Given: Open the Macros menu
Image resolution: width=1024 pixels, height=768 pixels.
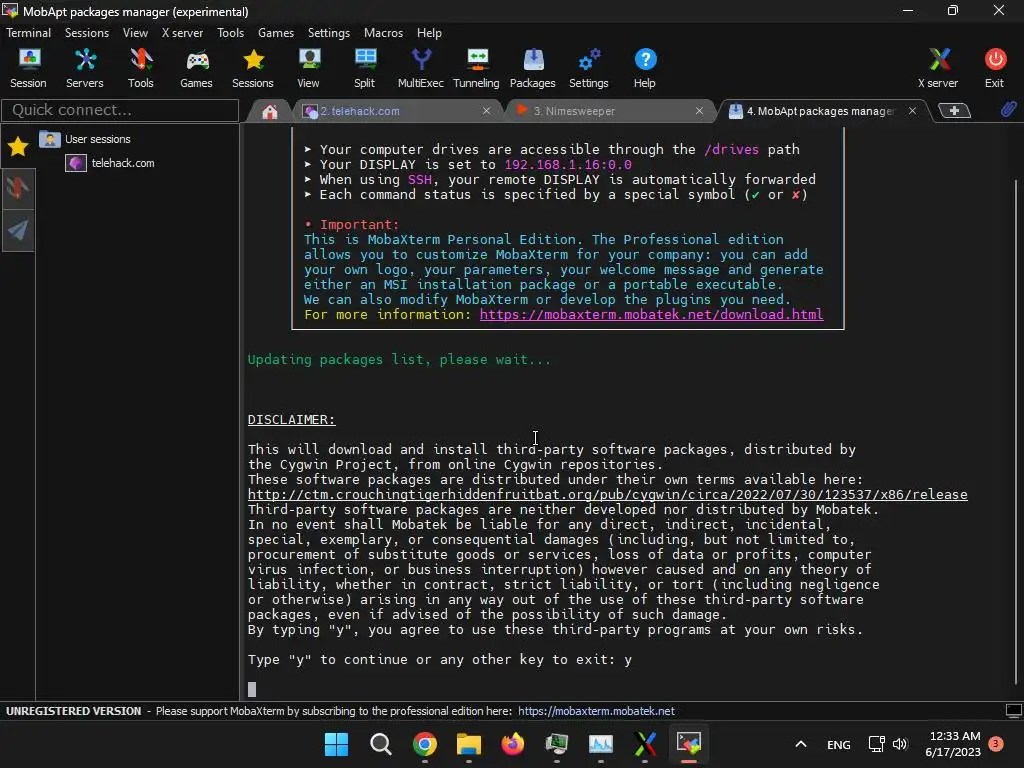Looking at the screenshot, I should (383, 33).
